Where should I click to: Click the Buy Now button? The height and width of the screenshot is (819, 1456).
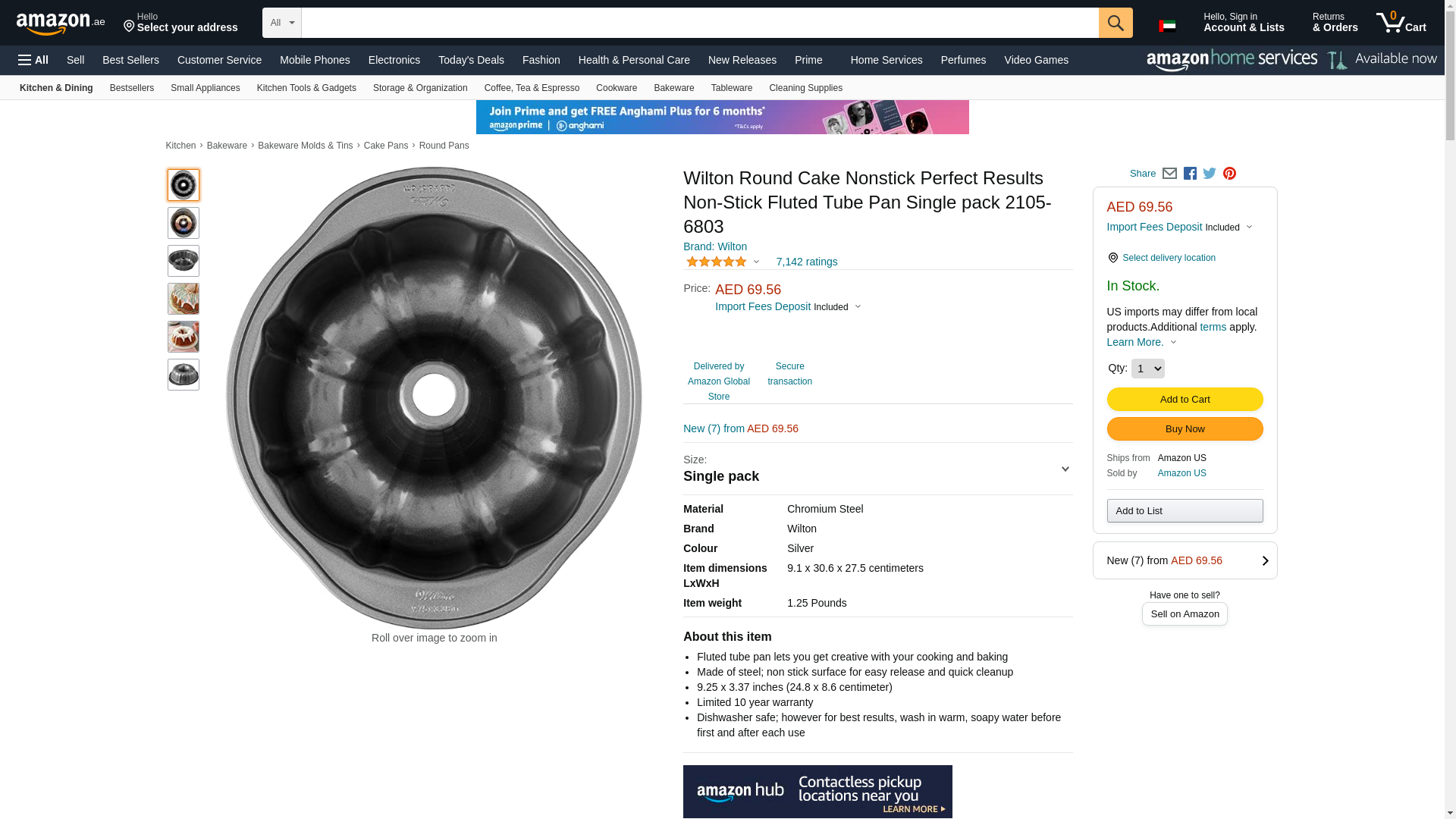(x=1185, y=429)
